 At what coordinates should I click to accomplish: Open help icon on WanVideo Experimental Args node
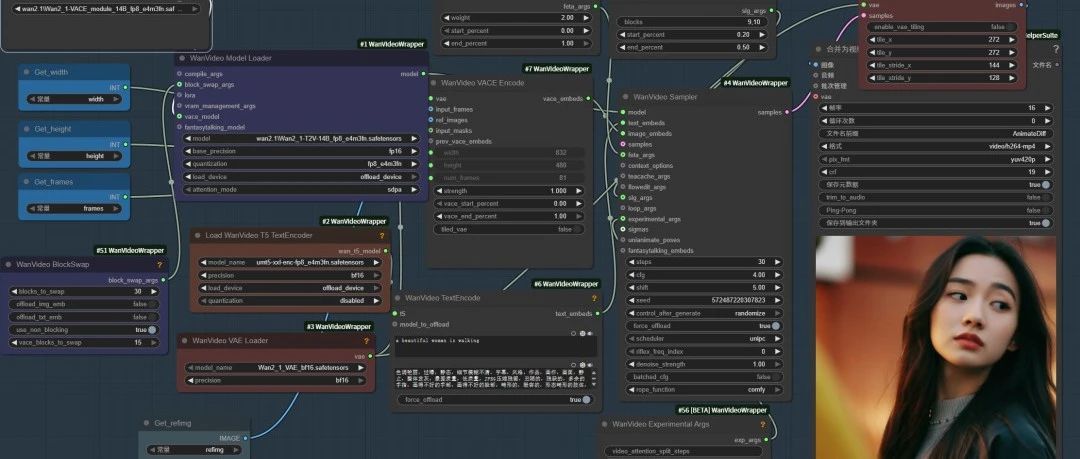pyautogui.click(x=762, y=425)
